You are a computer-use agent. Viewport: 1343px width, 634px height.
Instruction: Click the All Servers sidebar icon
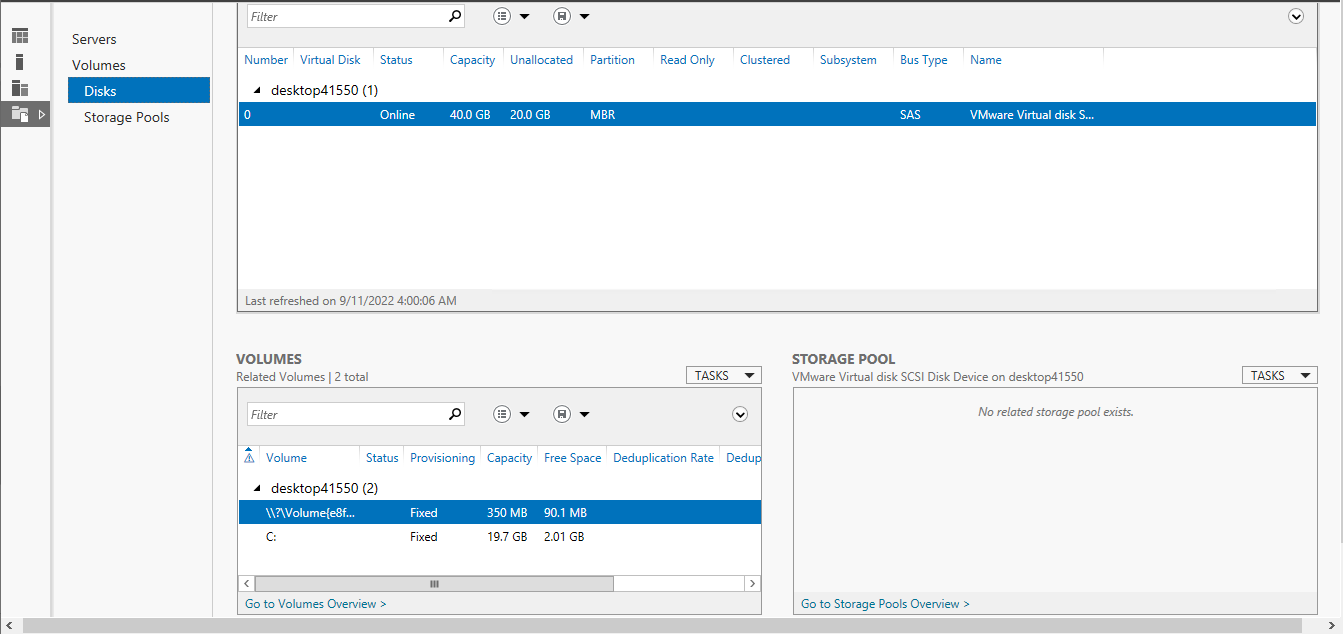20,88
